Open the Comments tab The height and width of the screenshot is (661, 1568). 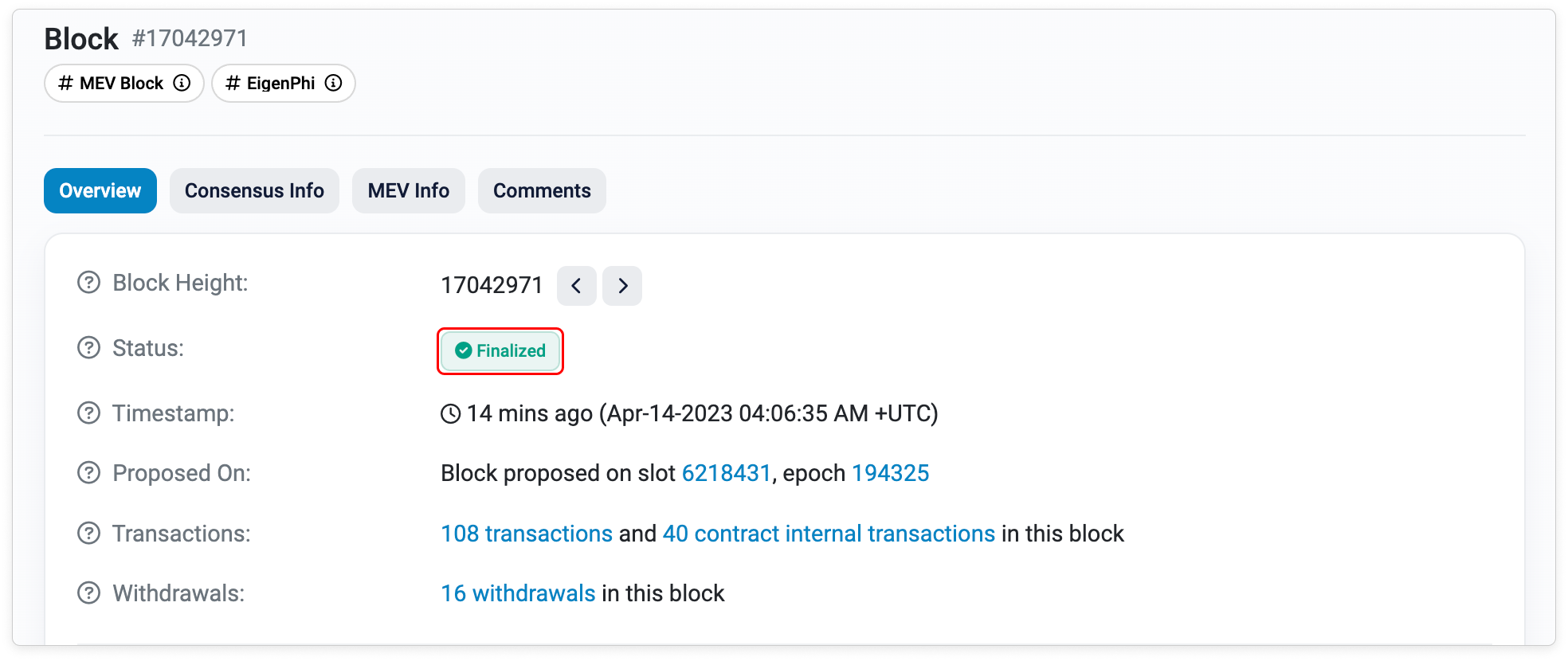point(542,191)
